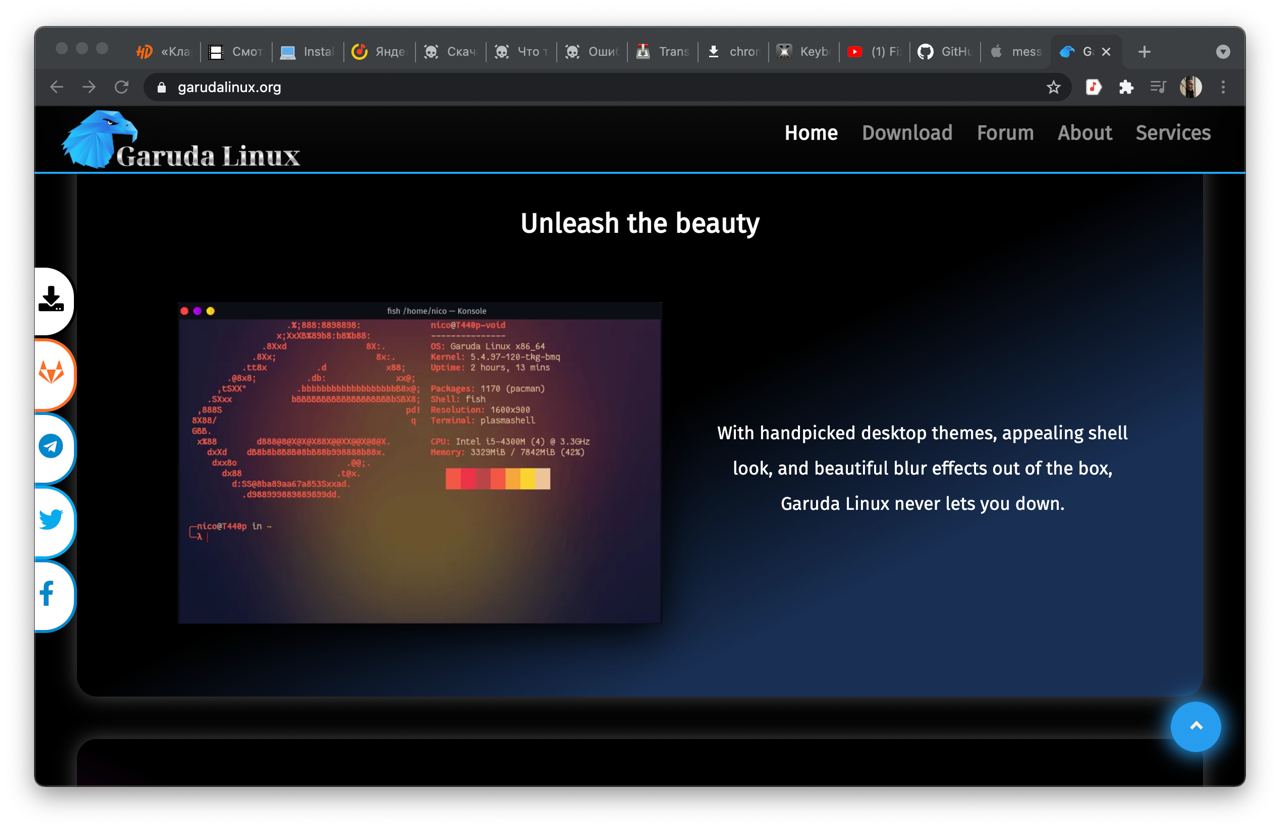Open the Twitter bird icon link

pyautogui.click(x=51, y=520)
